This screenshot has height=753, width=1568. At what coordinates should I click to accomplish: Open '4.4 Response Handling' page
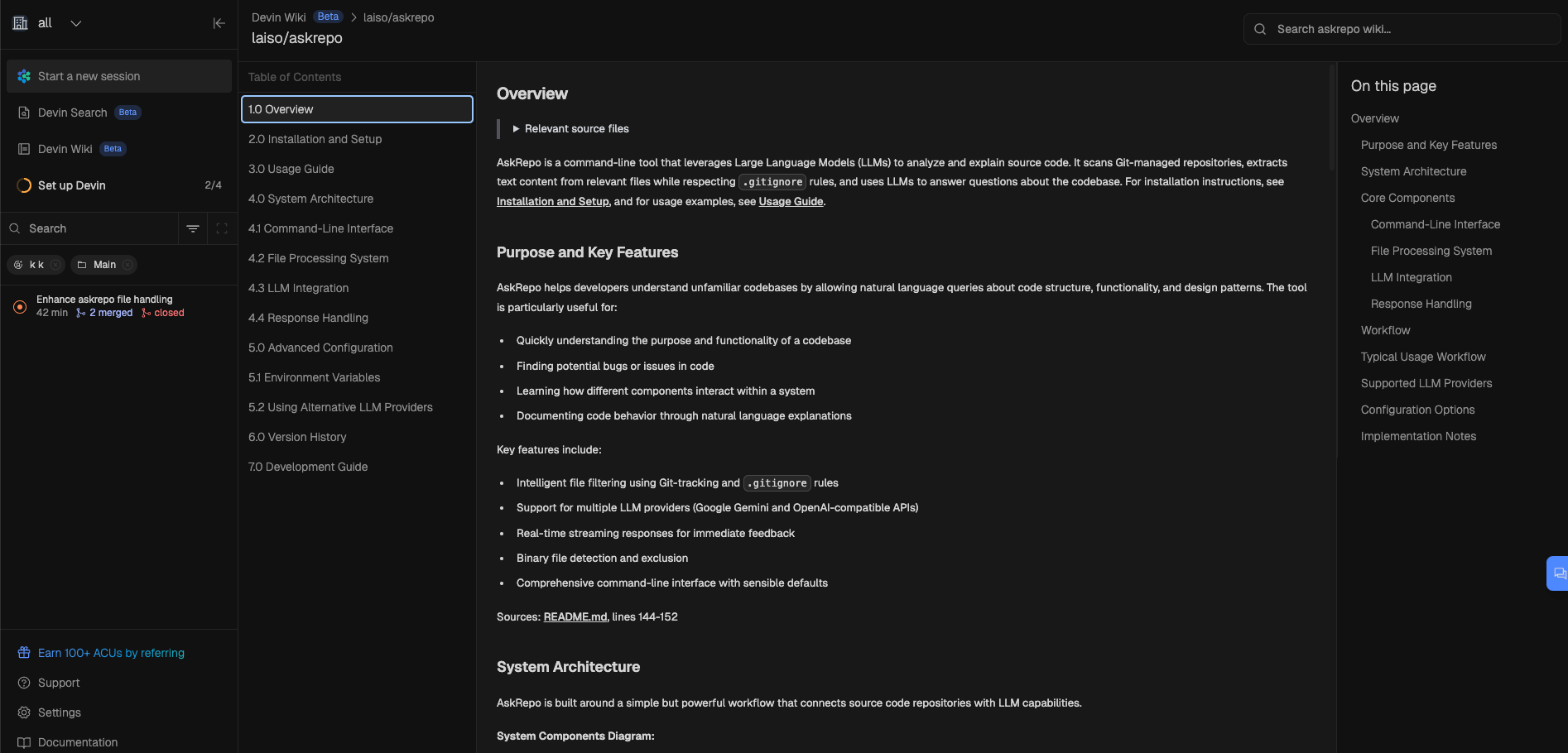coord(357,318)
